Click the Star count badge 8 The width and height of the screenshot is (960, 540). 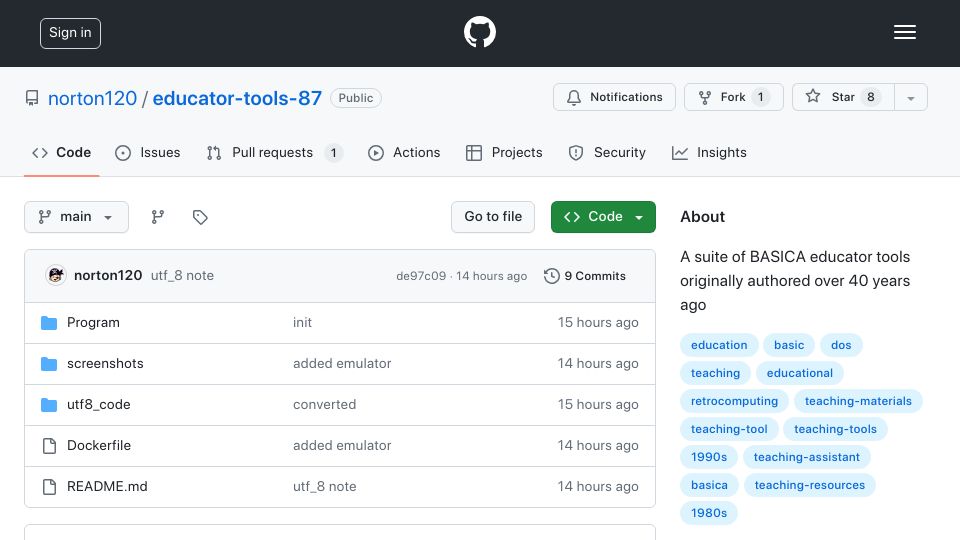click(x=871, y=97)
